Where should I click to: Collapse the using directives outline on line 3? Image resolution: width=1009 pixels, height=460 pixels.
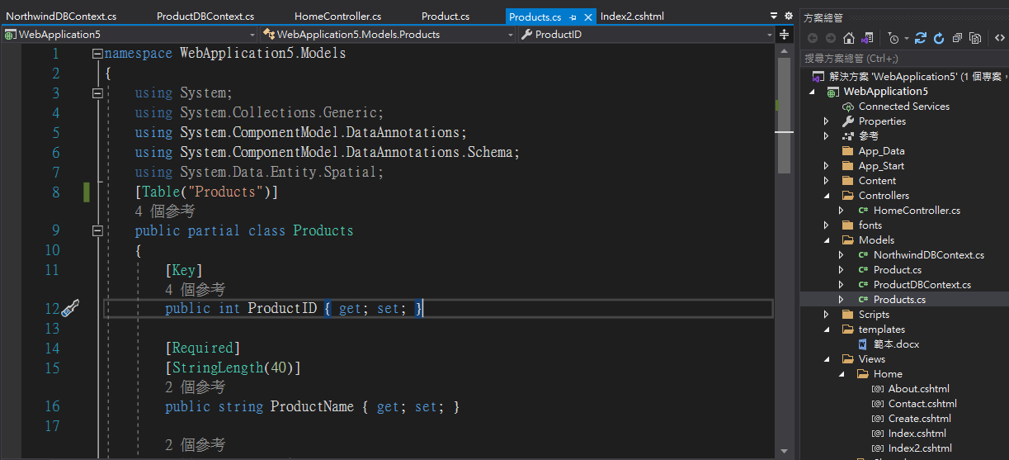pos(97,93)
